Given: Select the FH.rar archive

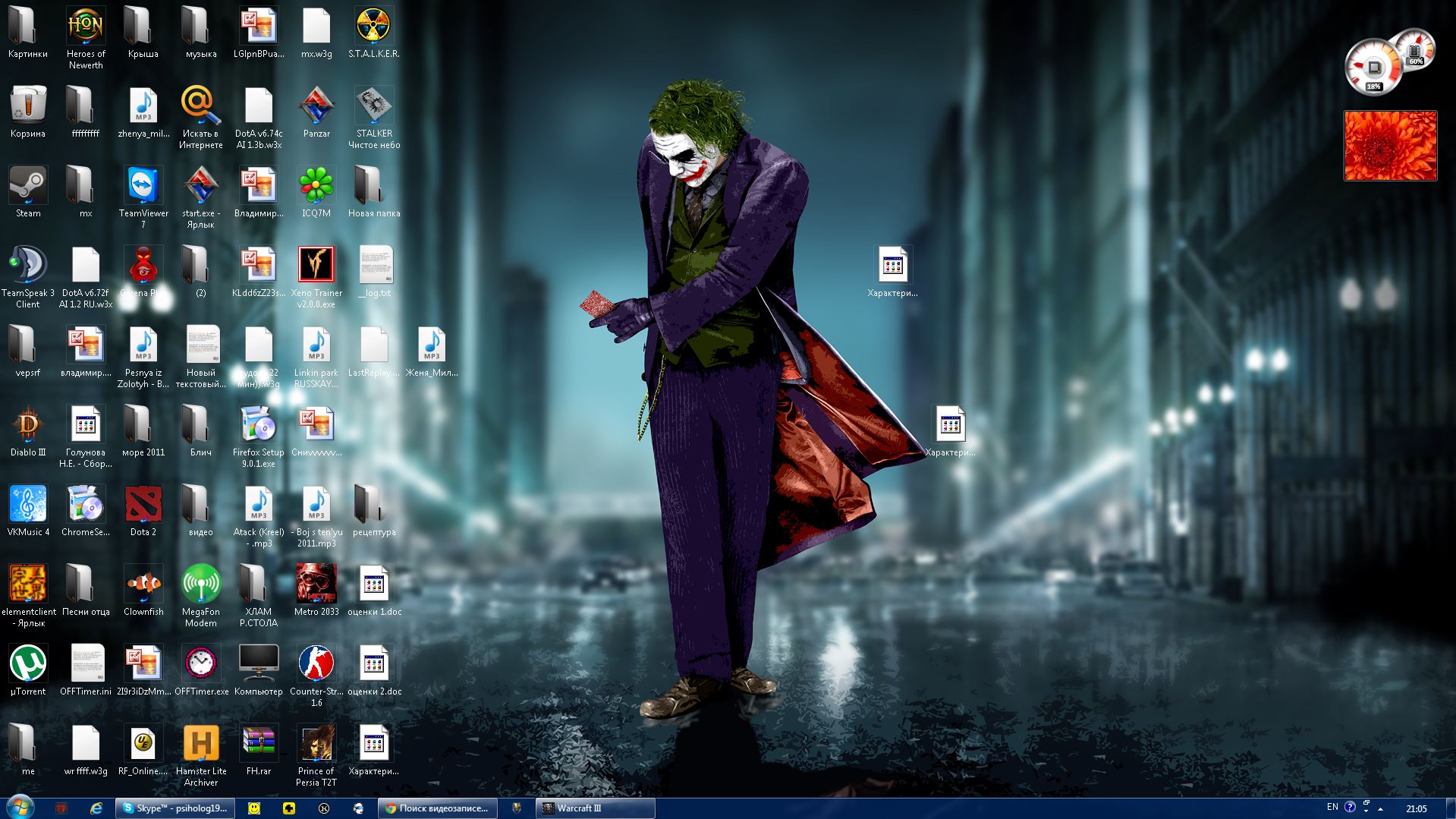Looking at the screenshot, I should tap(259, 750).
